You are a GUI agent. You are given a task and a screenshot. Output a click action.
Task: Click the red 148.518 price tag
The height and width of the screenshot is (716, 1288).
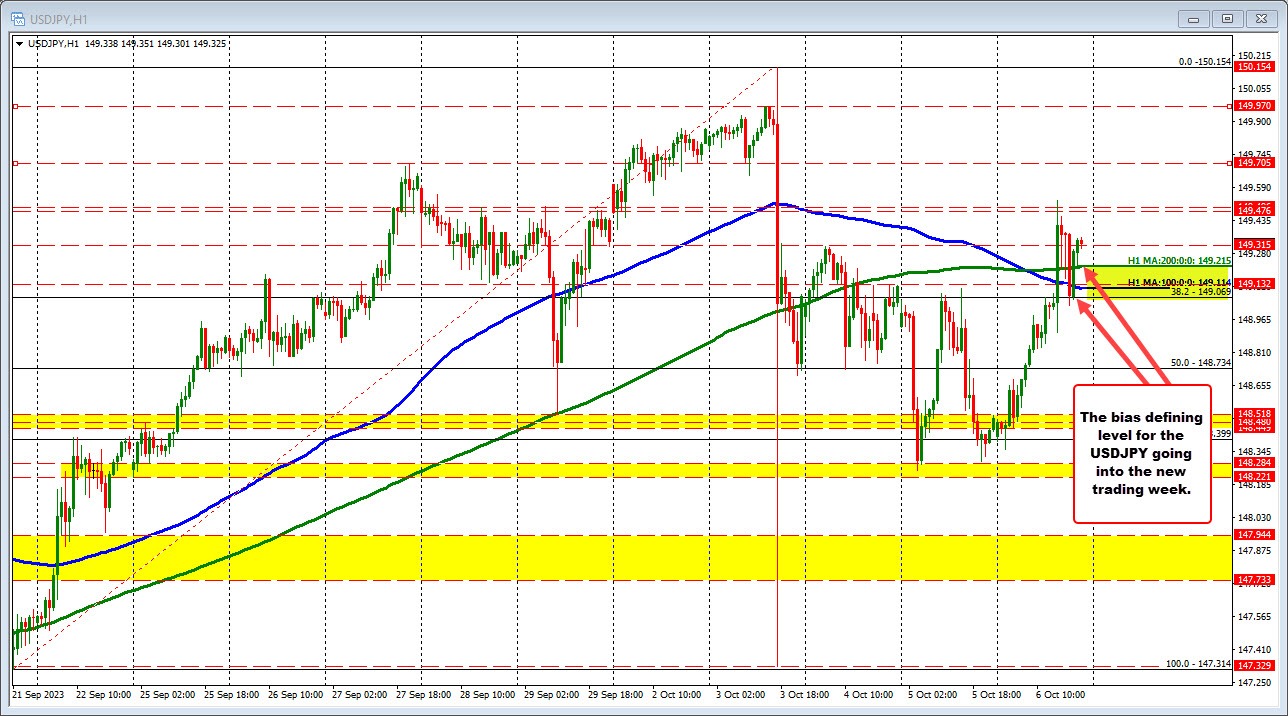coord(1254,413)
